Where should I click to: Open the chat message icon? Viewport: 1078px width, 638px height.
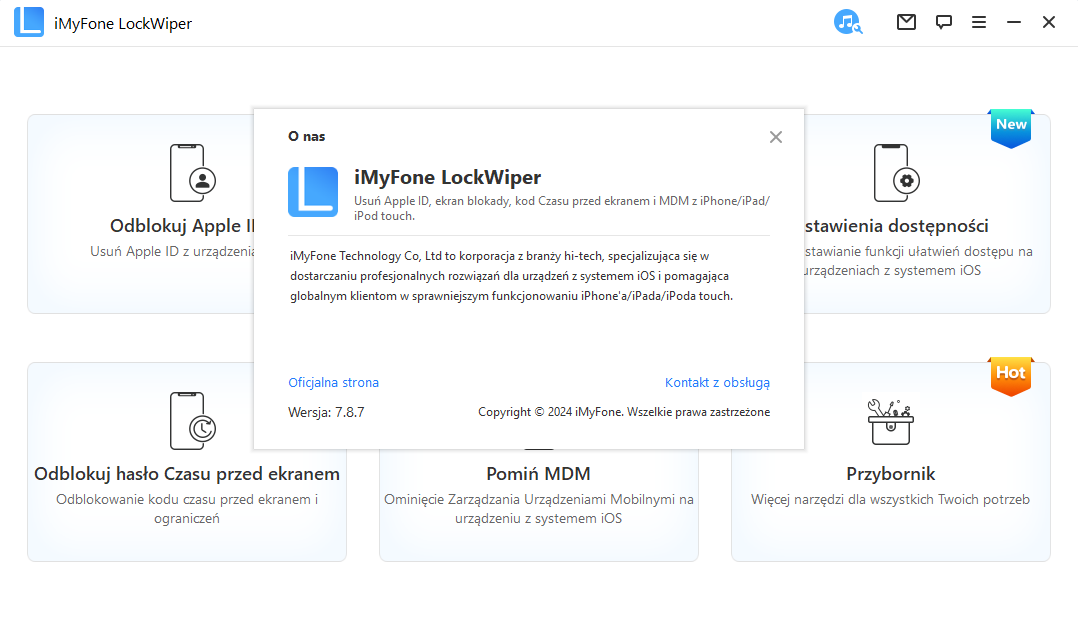(943, 22)
